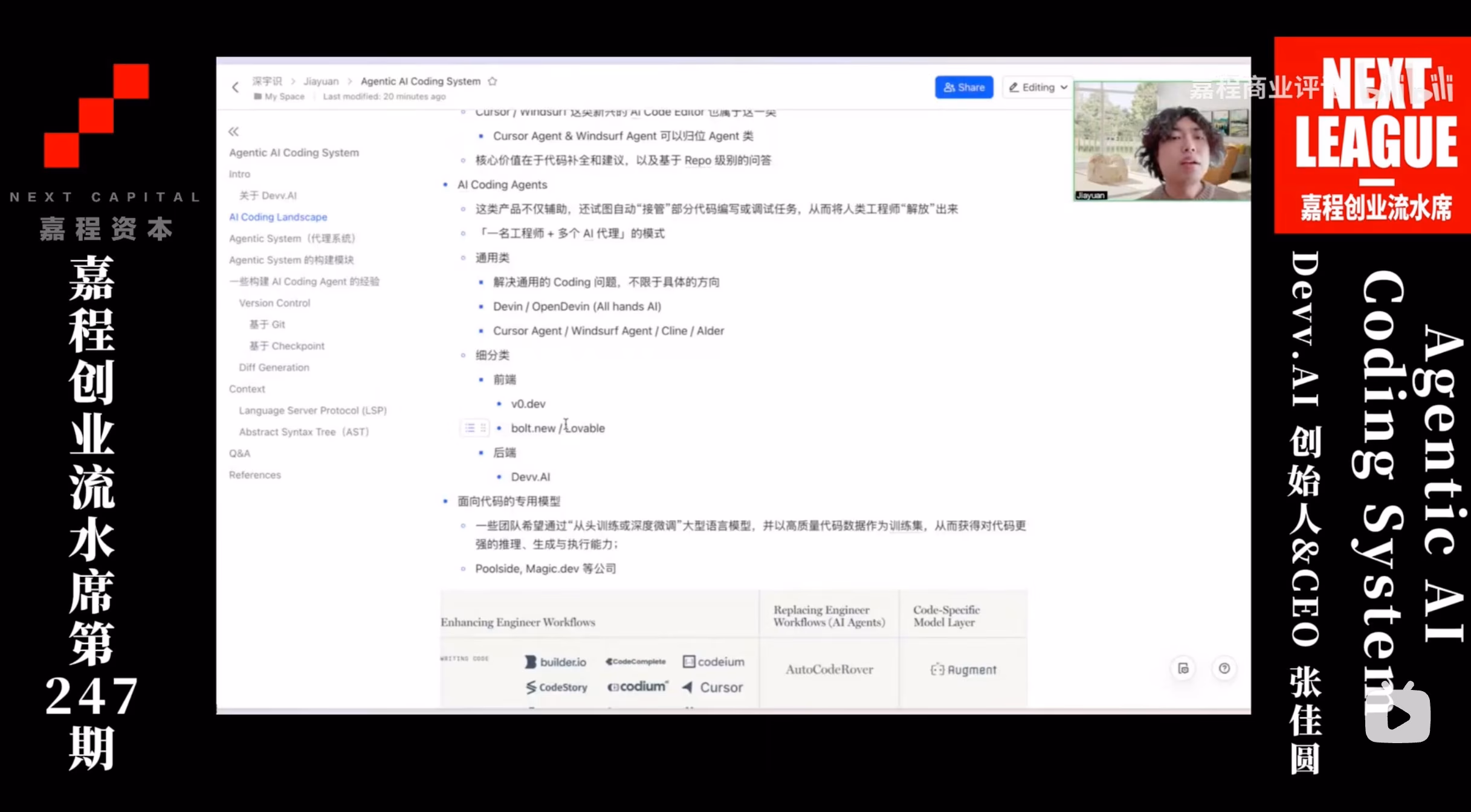The image size is (1471, 812).
Task: Open the block drag handle beside bolt.new
Action: coord(483,428)
